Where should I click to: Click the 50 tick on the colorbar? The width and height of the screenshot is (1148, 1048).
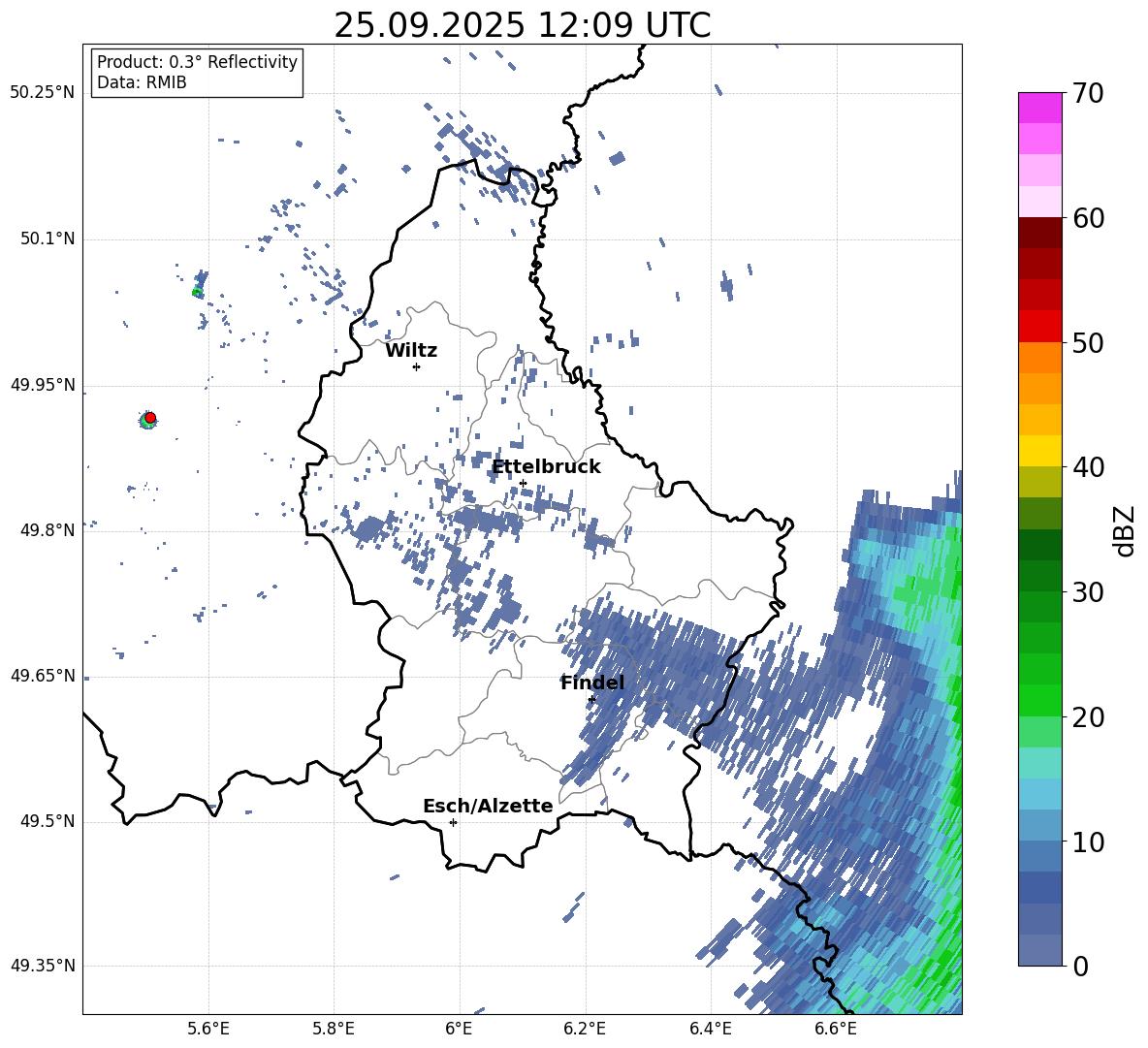[x=1088, y=342]
